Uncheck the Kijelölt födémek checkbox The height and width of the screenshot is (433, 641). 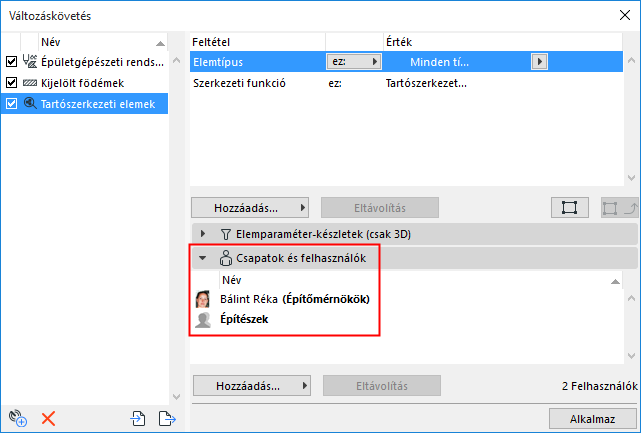click(x=11, y=83)
